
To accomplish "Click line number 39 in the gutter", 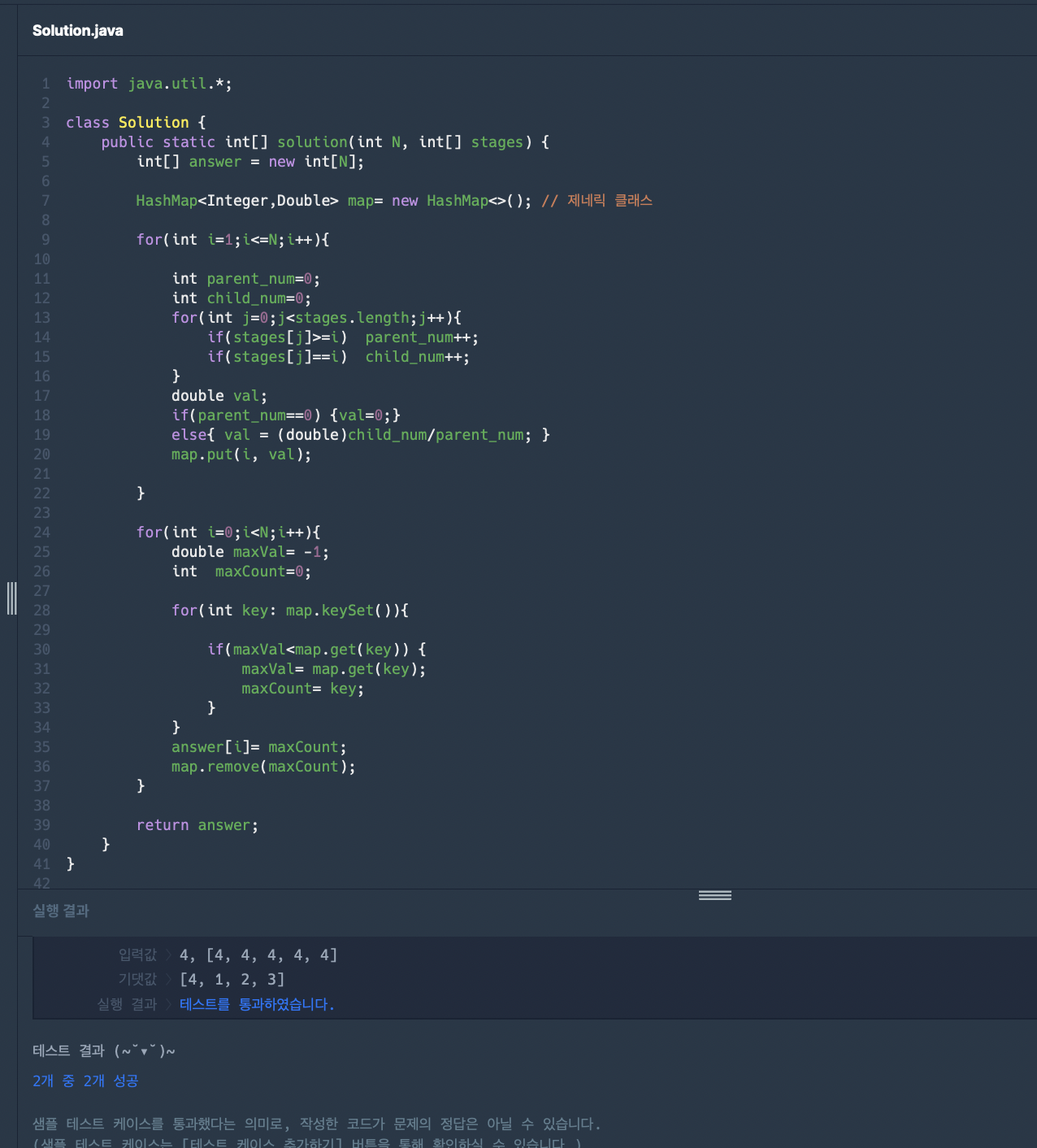I will 41,825.
